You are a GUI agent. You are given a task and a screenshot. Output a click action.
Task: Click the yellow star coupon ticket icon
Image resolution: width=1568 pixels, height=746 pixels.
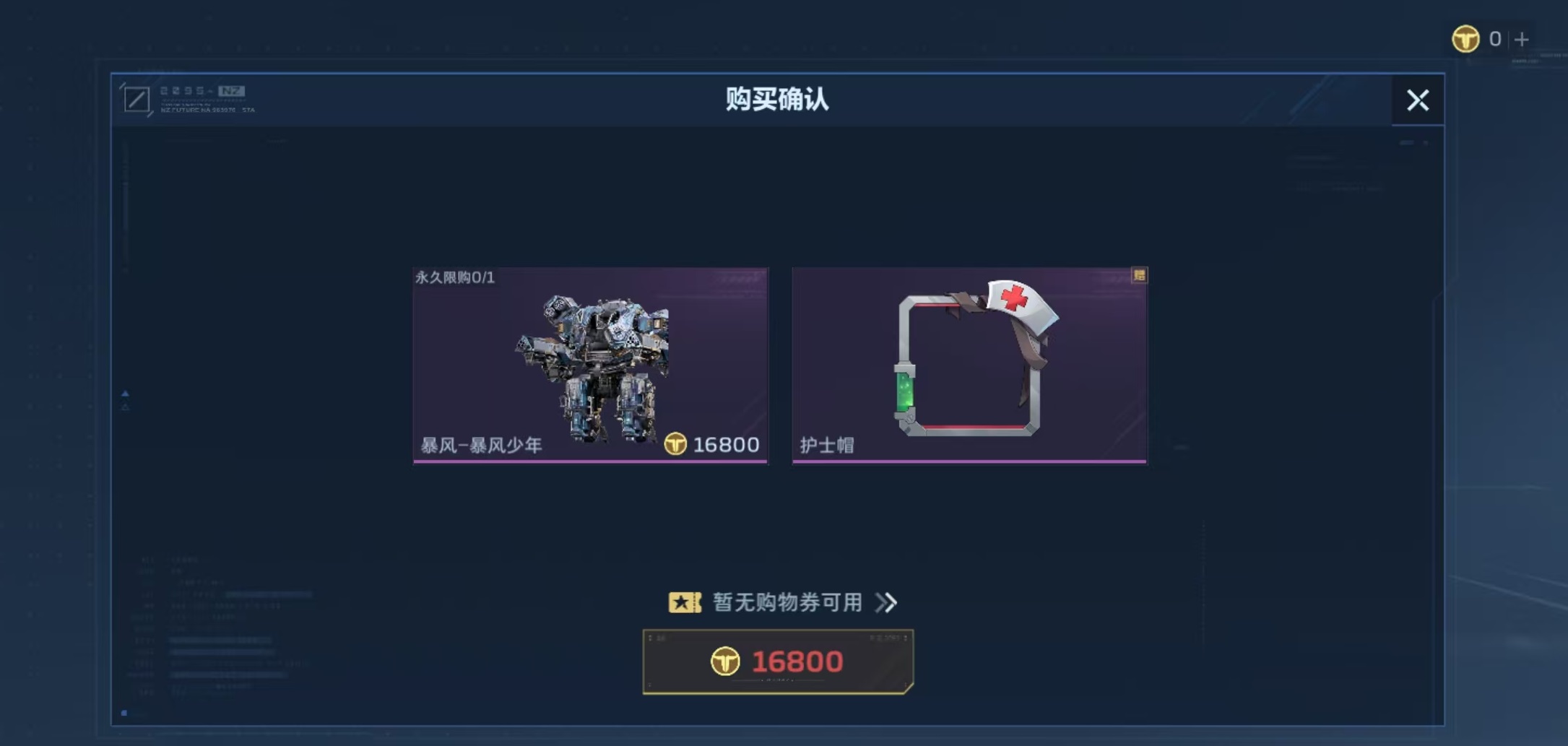[x=685, y=602]
